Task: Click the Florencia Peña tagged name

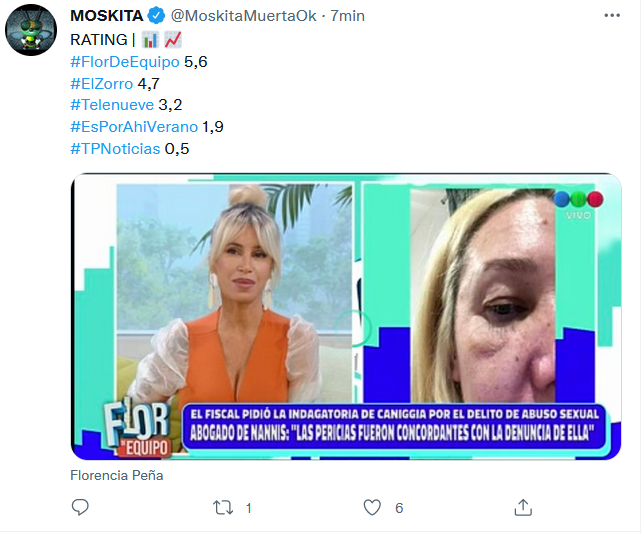Action: pyautogui.click(x=117, y=475)
